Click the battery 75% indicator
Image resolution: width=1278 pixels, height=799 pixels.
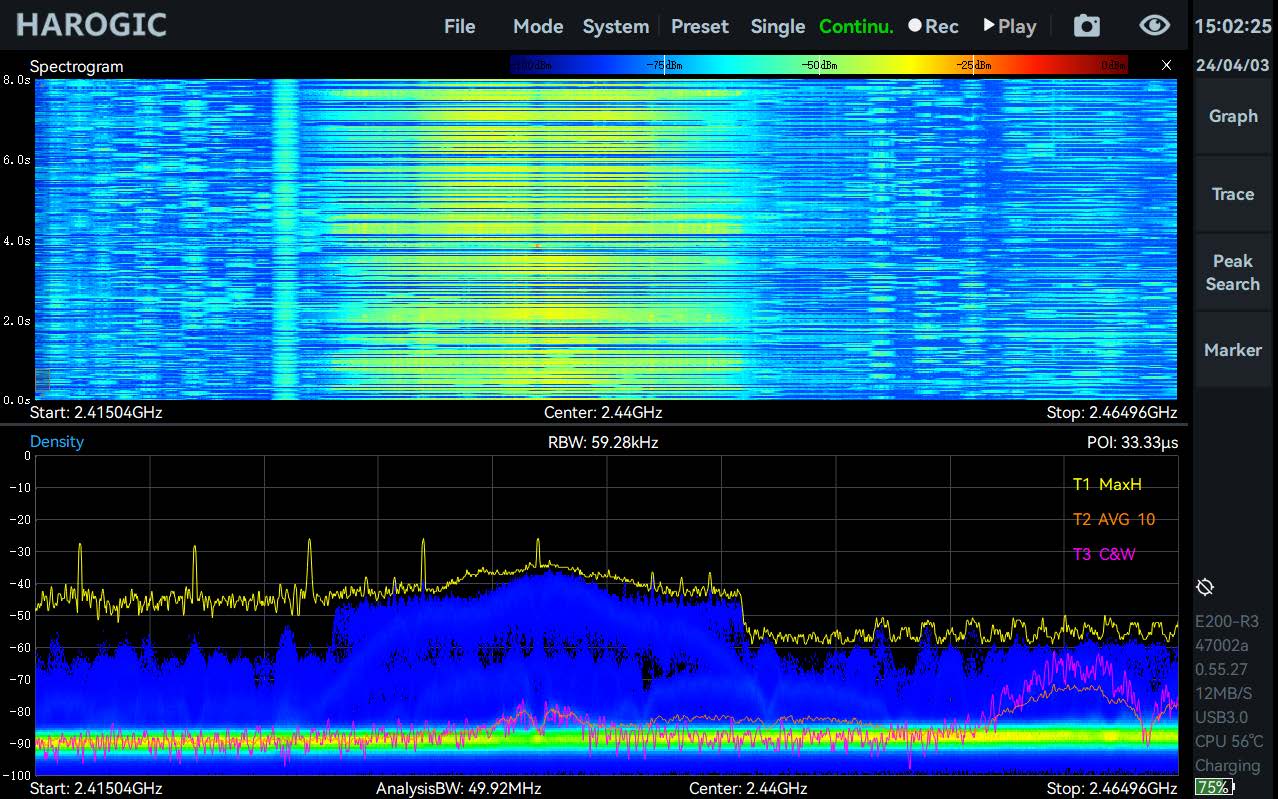(1214, 787)
